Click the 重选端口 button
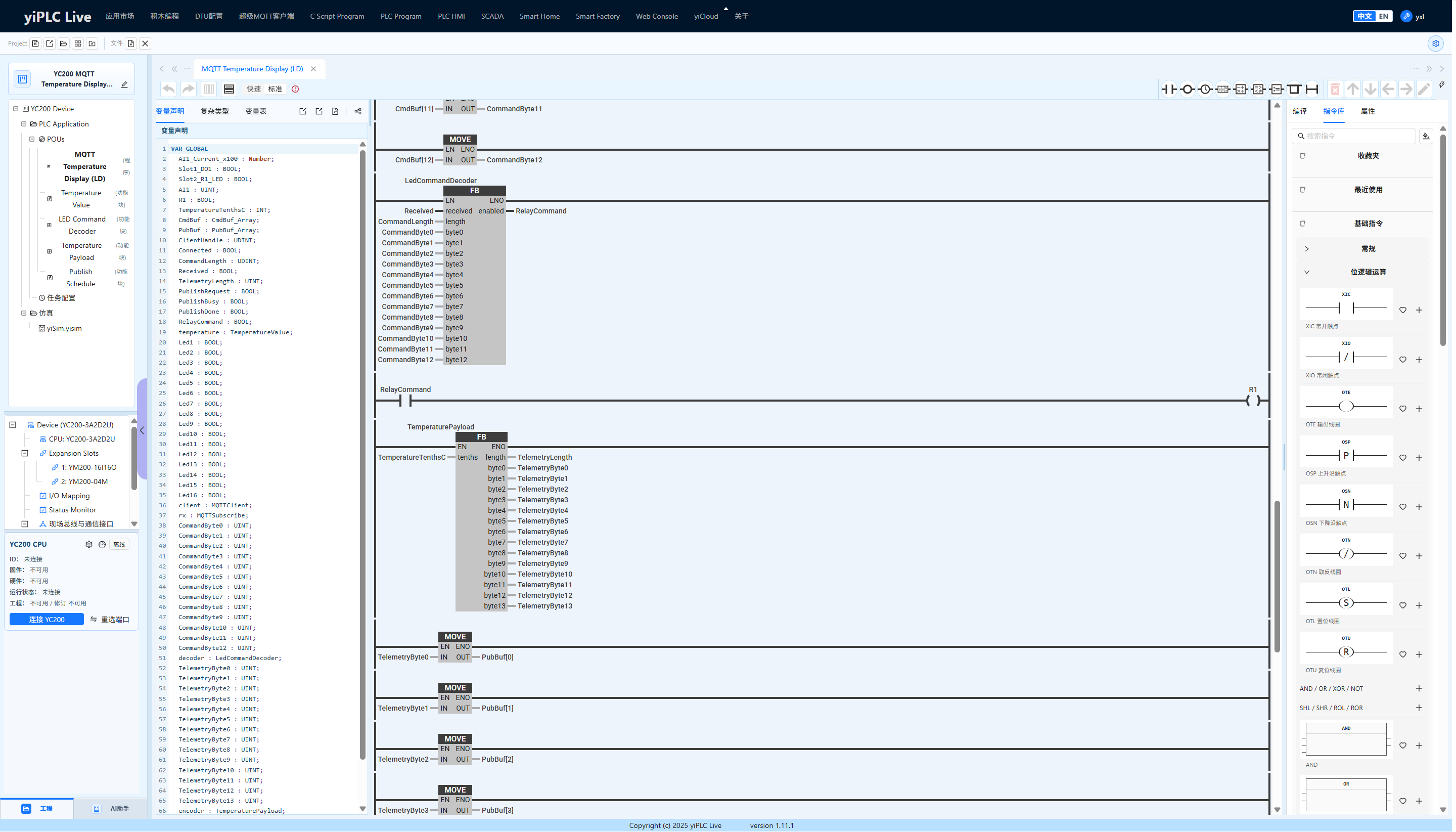Image resolution: width=1456 pixels, height=832 pixels. tap(109, 620)
